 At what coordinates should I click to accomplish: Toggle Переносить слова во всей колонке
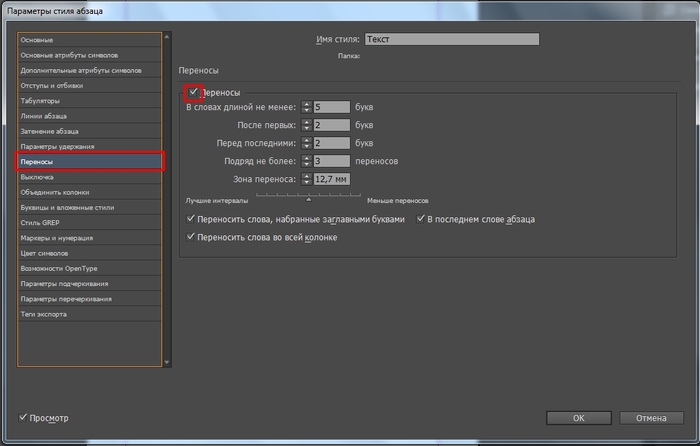(193, 237)
